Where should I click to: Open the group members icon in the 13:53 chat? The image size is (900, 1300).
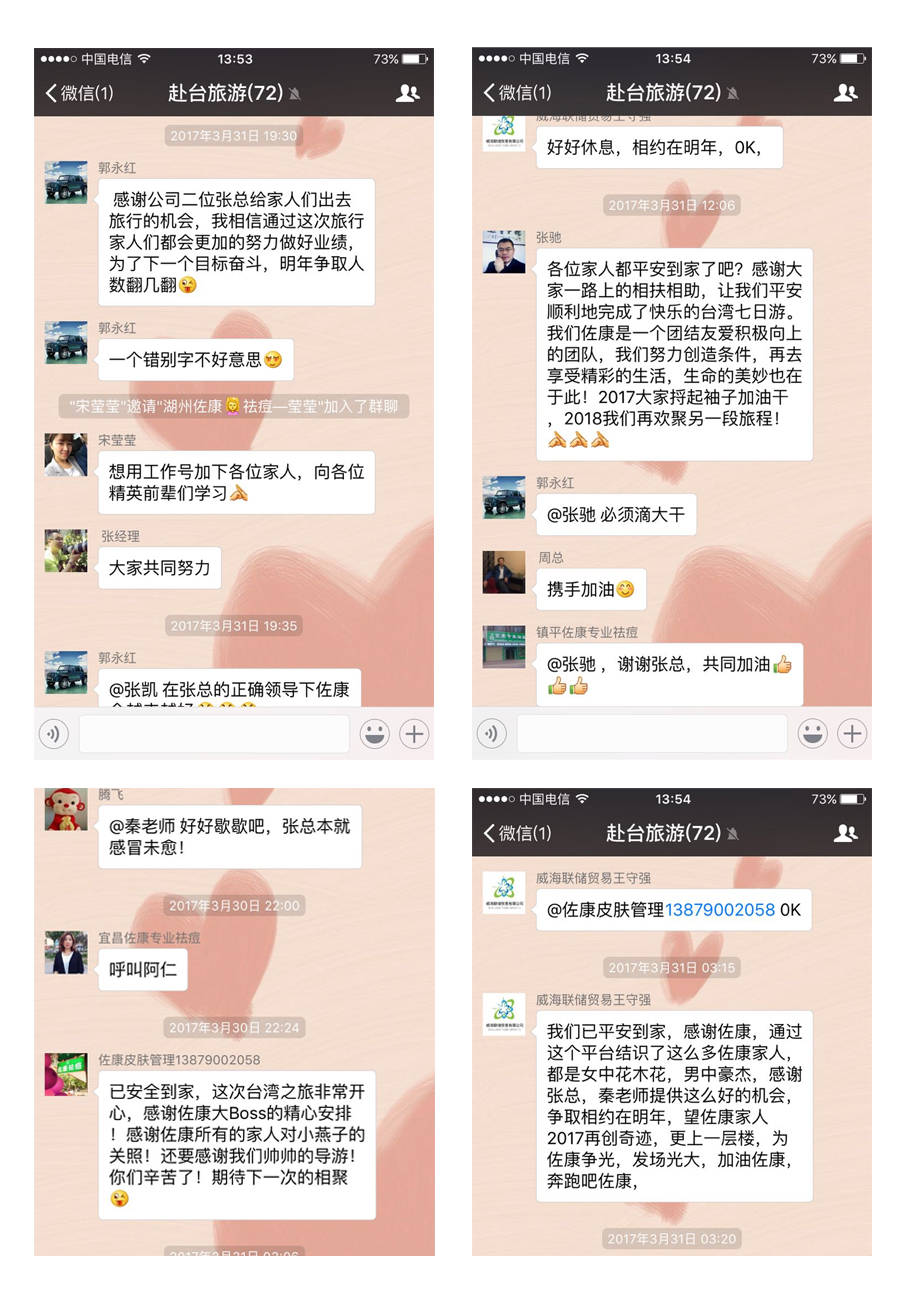407,93
